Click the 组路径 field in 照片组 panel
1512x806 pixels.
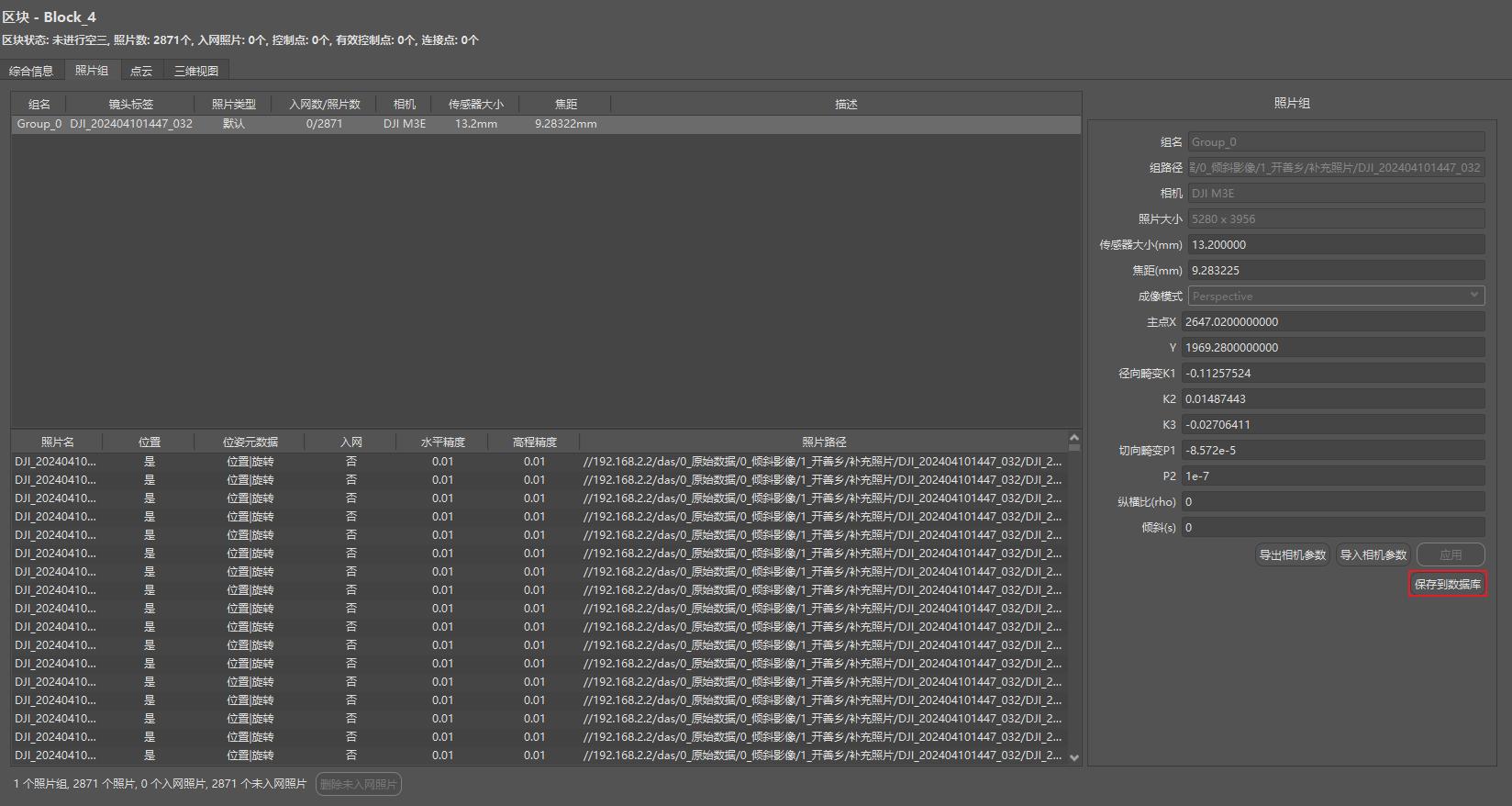pos(1336,167)
